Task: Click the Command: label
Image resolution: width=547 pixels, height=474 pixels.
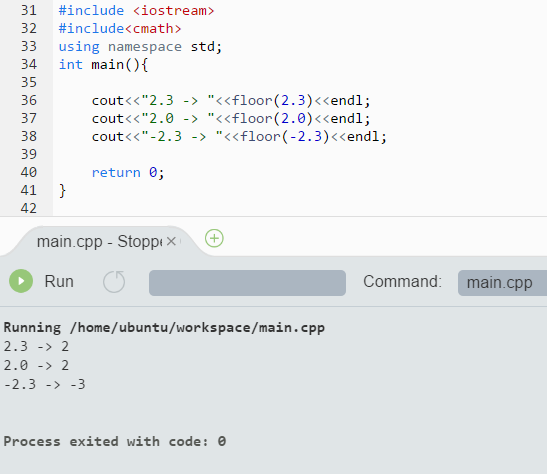Action: (x=402, y=281)
